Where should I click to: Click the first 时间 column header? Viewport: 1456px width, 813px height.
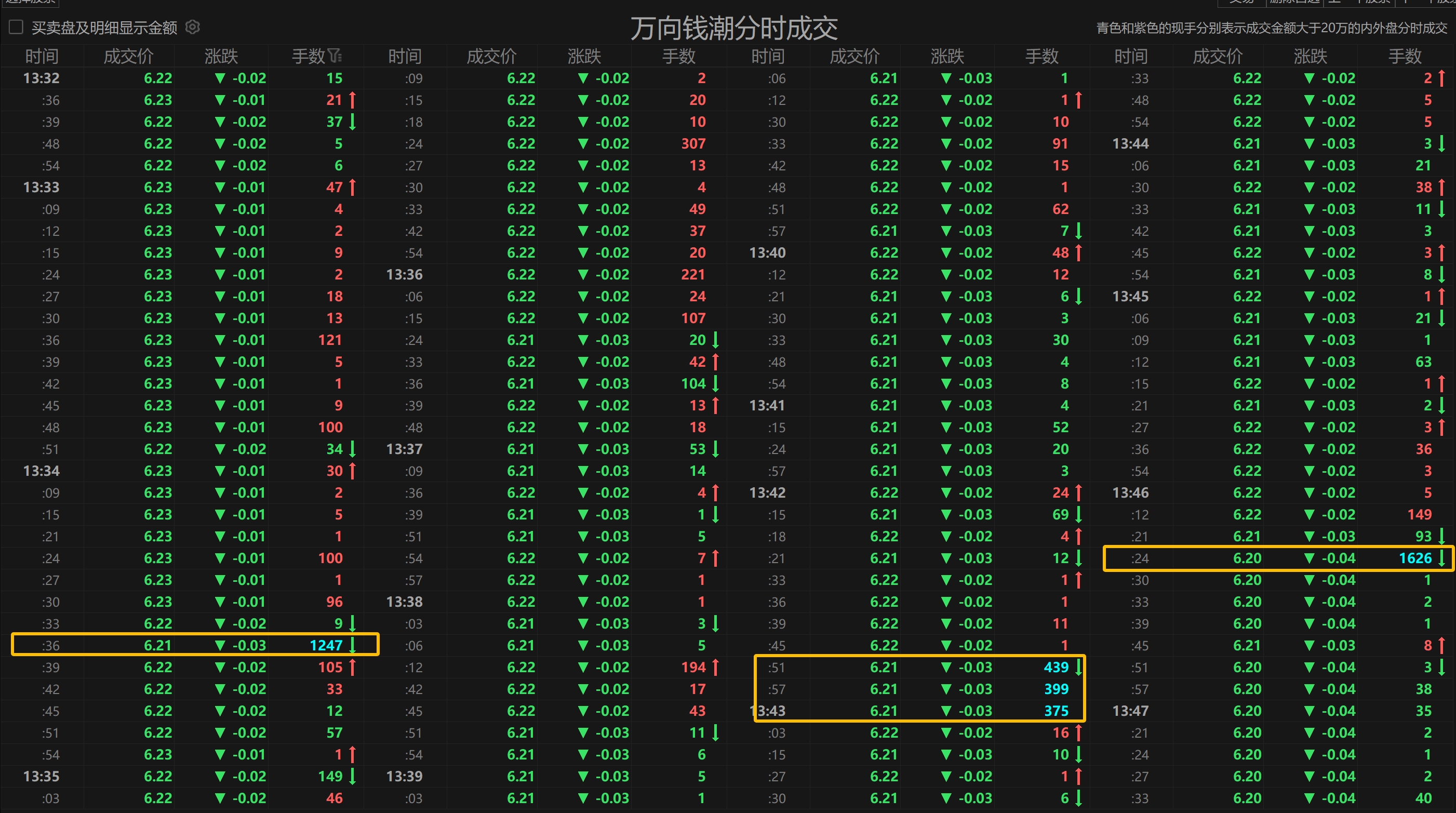(41, 56)
